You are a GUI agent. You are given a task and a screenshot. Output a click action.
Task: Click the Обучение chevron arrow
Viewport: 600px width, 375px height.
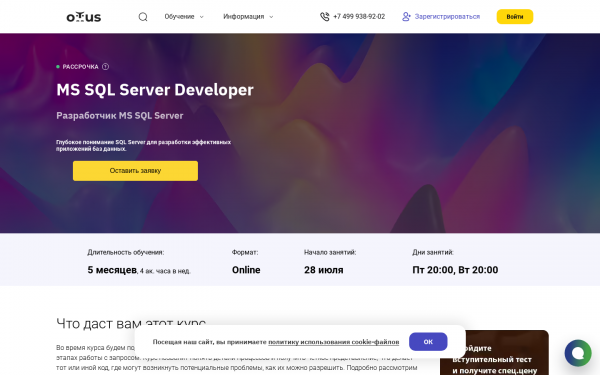pyautogui.click(x=202, y=17)
